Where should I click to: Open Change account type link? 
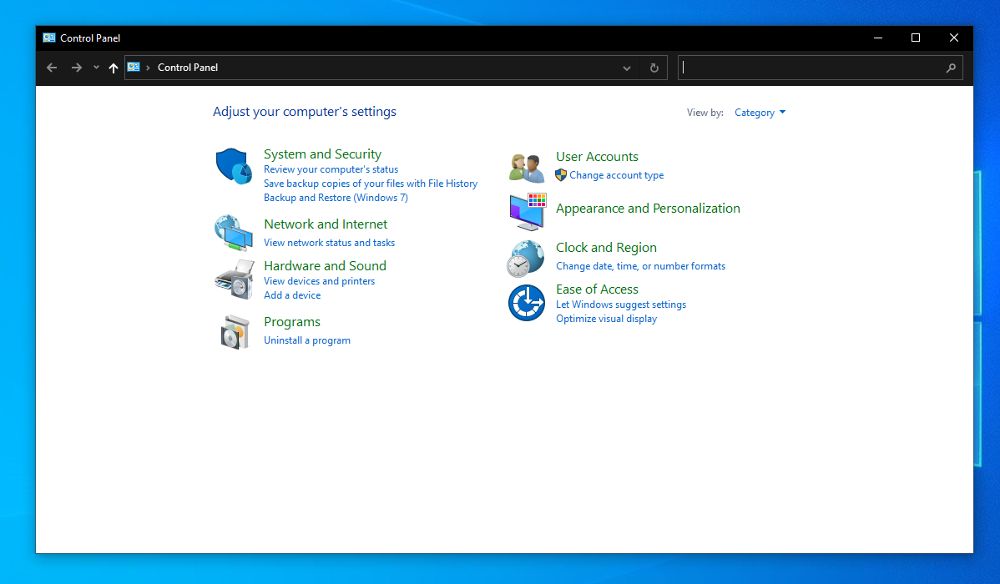coord(616,176)
